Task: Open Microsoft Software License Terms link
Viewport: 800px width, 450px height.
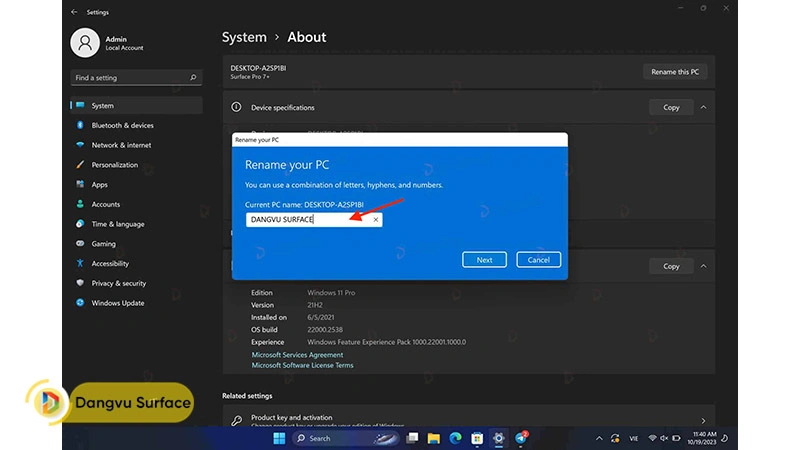Action: click(302, 365)
